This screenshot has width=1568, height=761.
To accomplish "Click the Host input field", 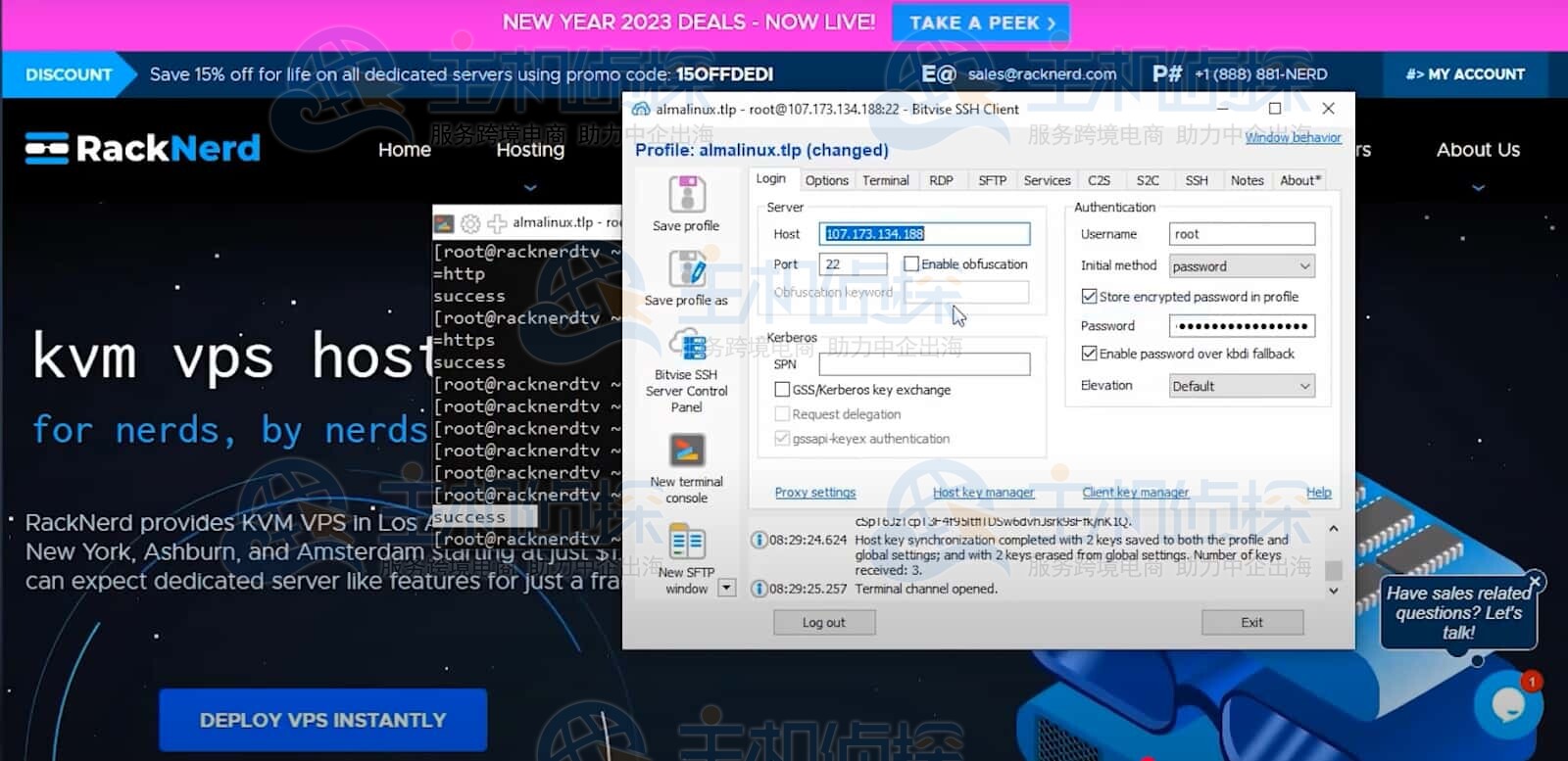I will [924, 233].
